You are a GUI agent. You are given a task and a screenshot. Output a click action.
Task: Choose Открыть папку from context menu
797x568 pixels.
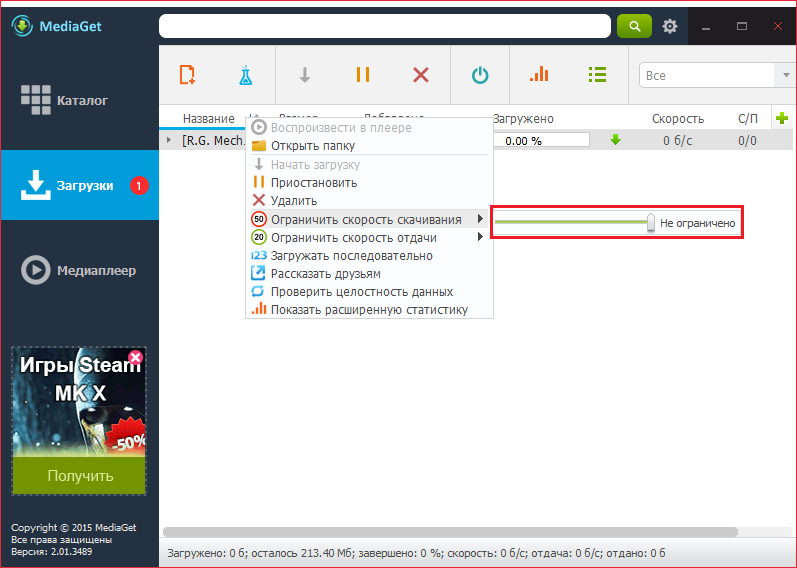click(x=369, y=146)
